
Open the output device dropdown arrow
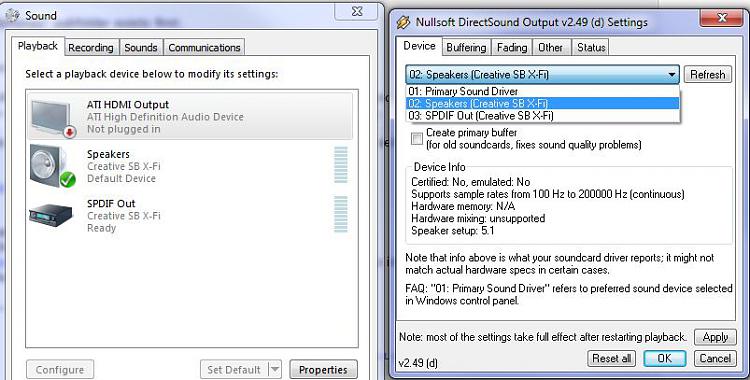pos(672,75)
